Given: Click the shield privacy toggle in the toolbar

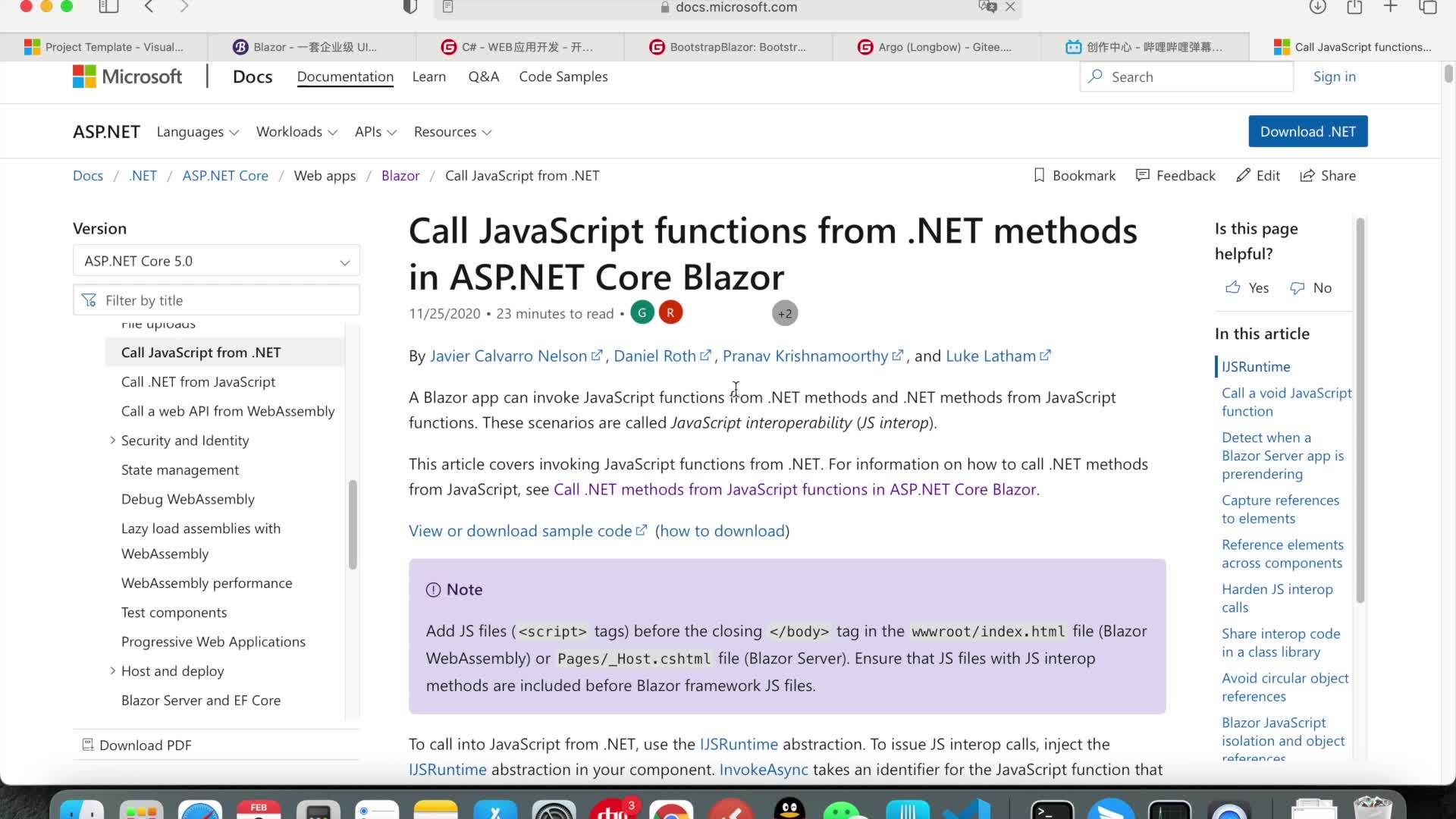Looking at the screenshot, I should pyautogui.click(x=409, y=7).
